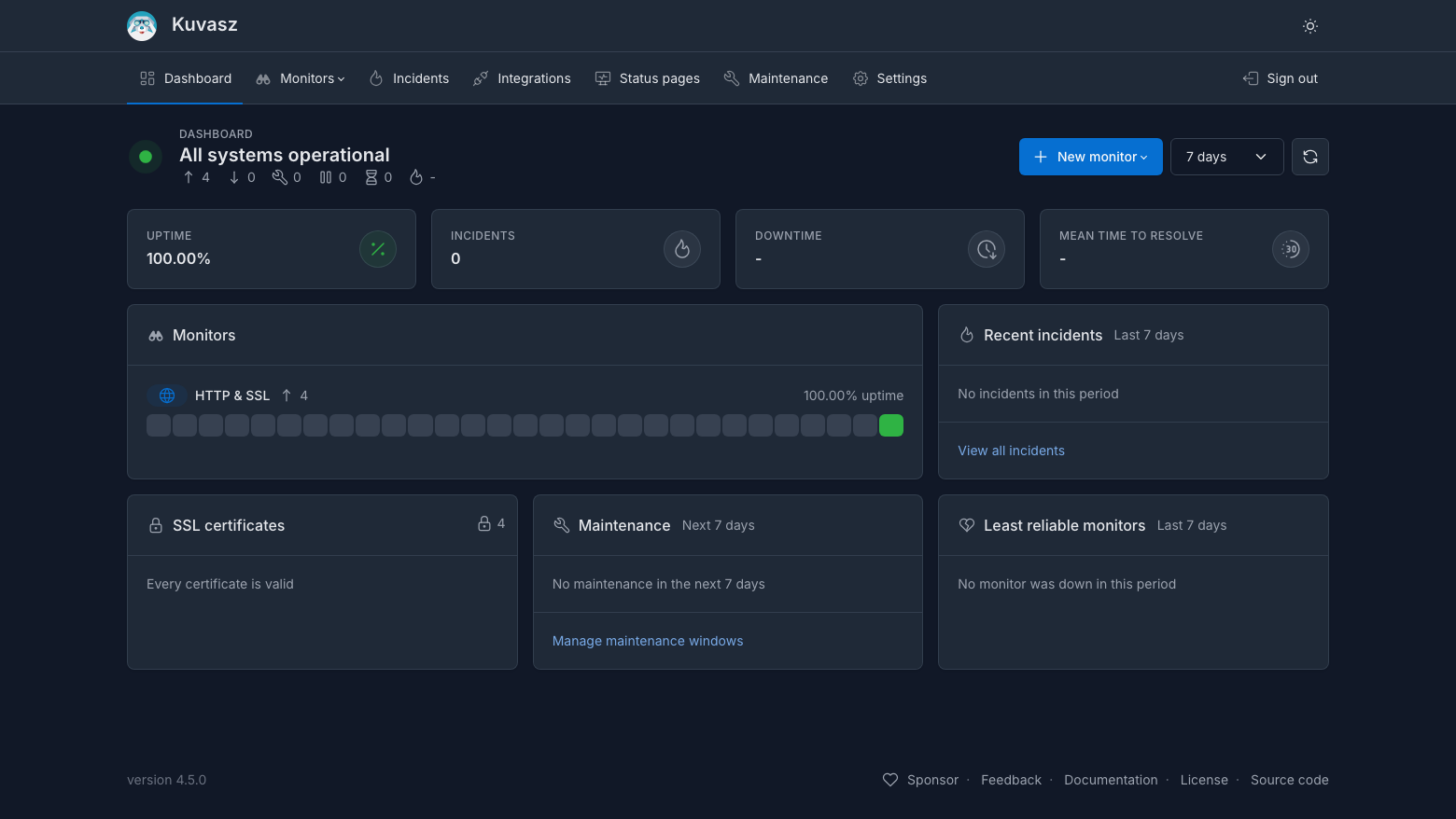
Task: Open the Dashboard tab
Action: [x=185, y=78]
